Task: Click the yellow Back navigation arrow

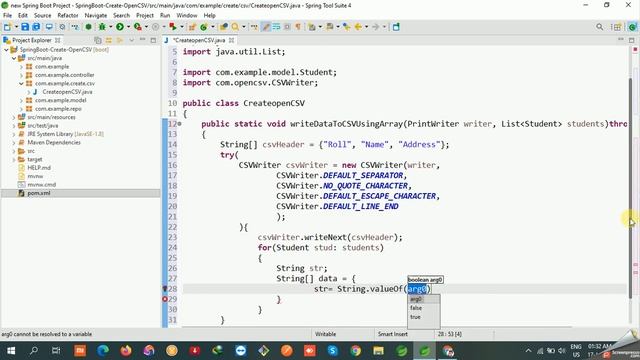Action: [358, 27]
